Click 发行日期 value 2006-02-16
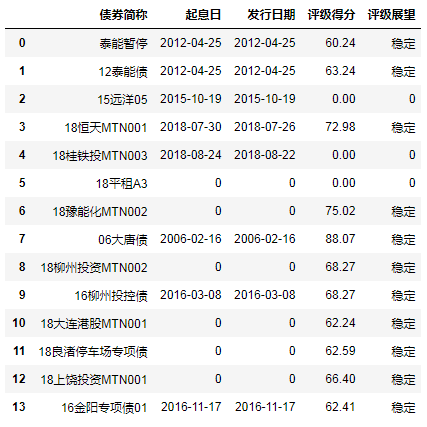 [265, 239]
